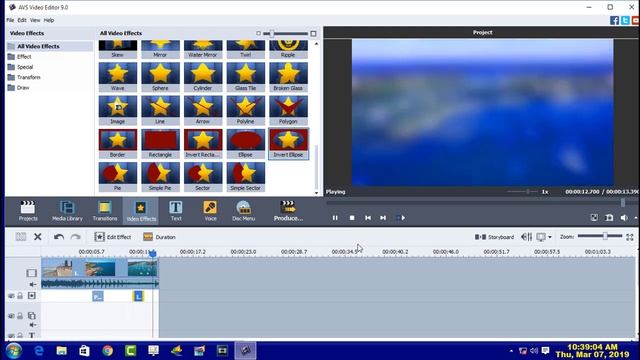Image resolution: width=640 pixels, height=360 pixels.
Task: Toggle visibility of the video overlay track
Action: 11,316
